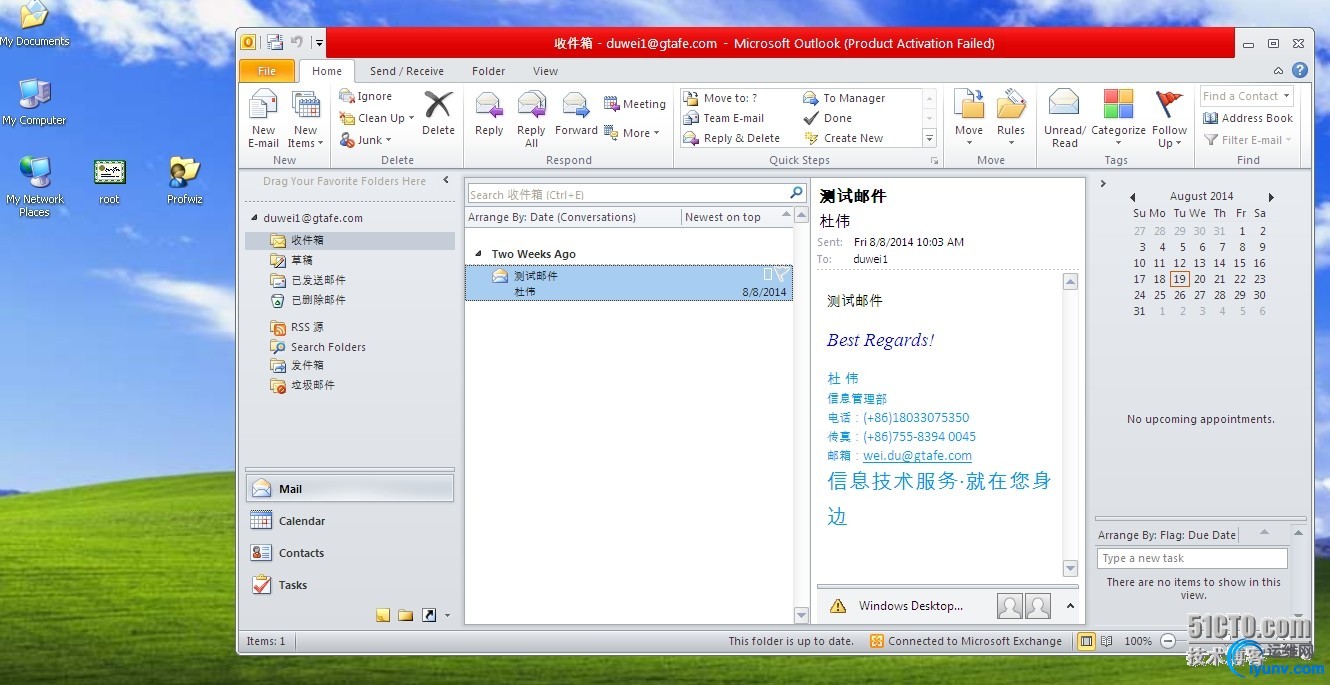The height and width of the screenshot is (685, 1330).
Task: Open Folder List icon in navigation
Action: click(405, 615)
